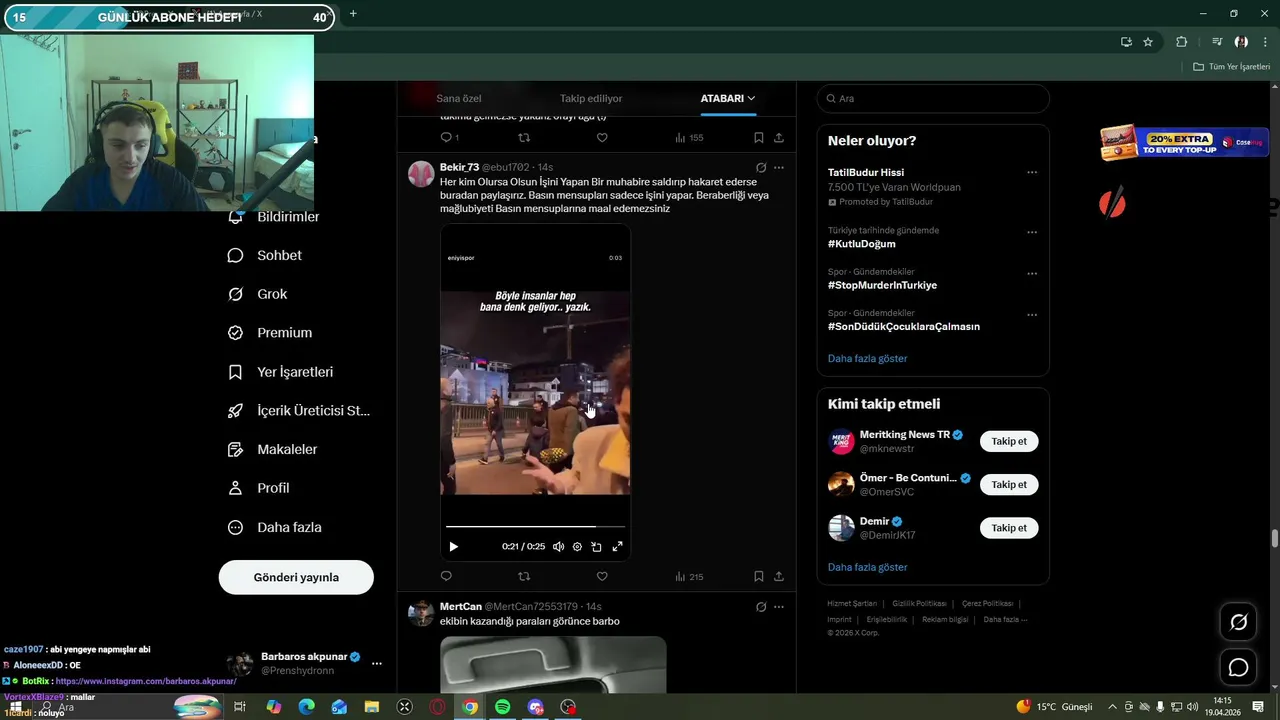
Task: Open Grok actions on MertCan's post
Action: click(x=761, y=607)
